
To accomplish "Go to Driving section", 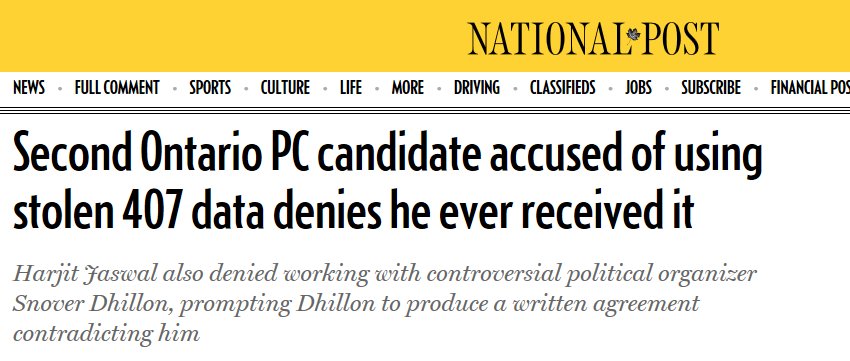I will (x=477, y=88).
